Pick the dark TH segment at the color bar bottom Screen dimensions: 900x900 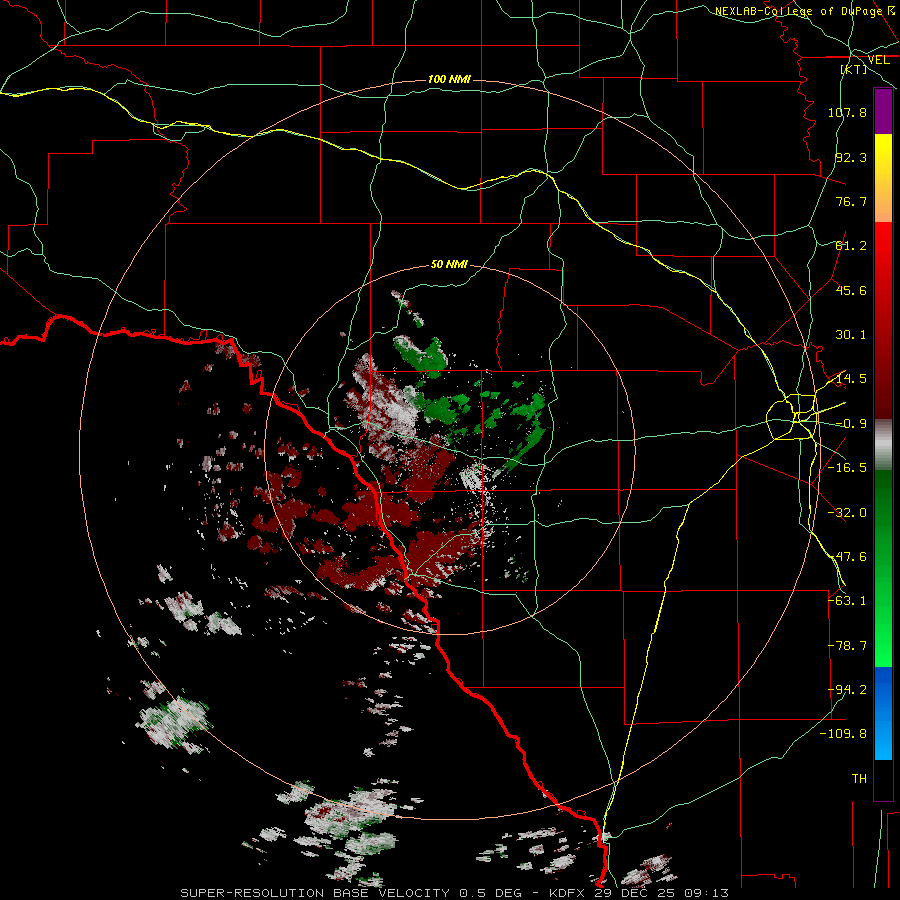[883, 779]
